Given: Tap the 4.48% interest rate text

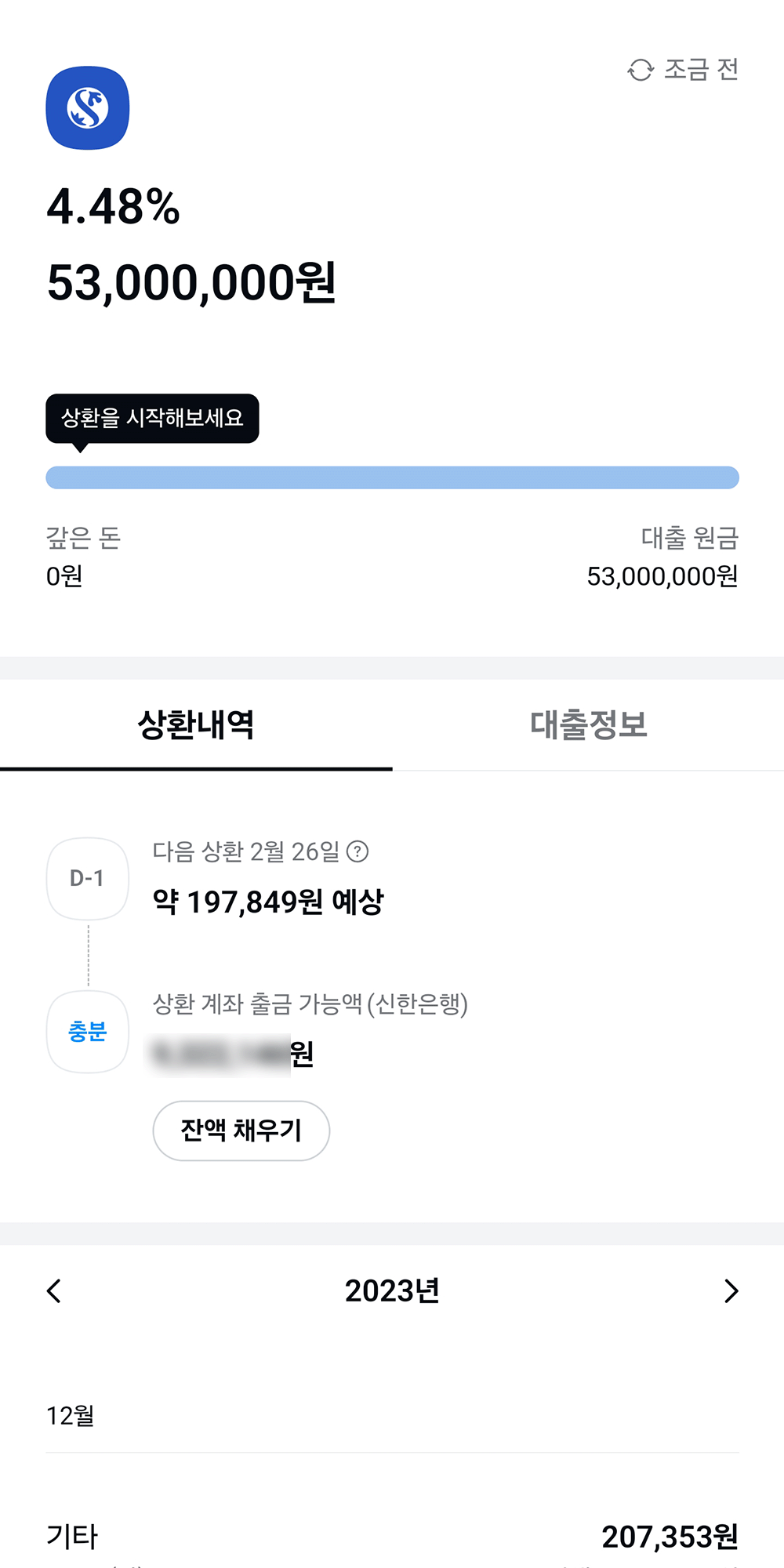Looking at the screenshot, I should coord(114,207).
